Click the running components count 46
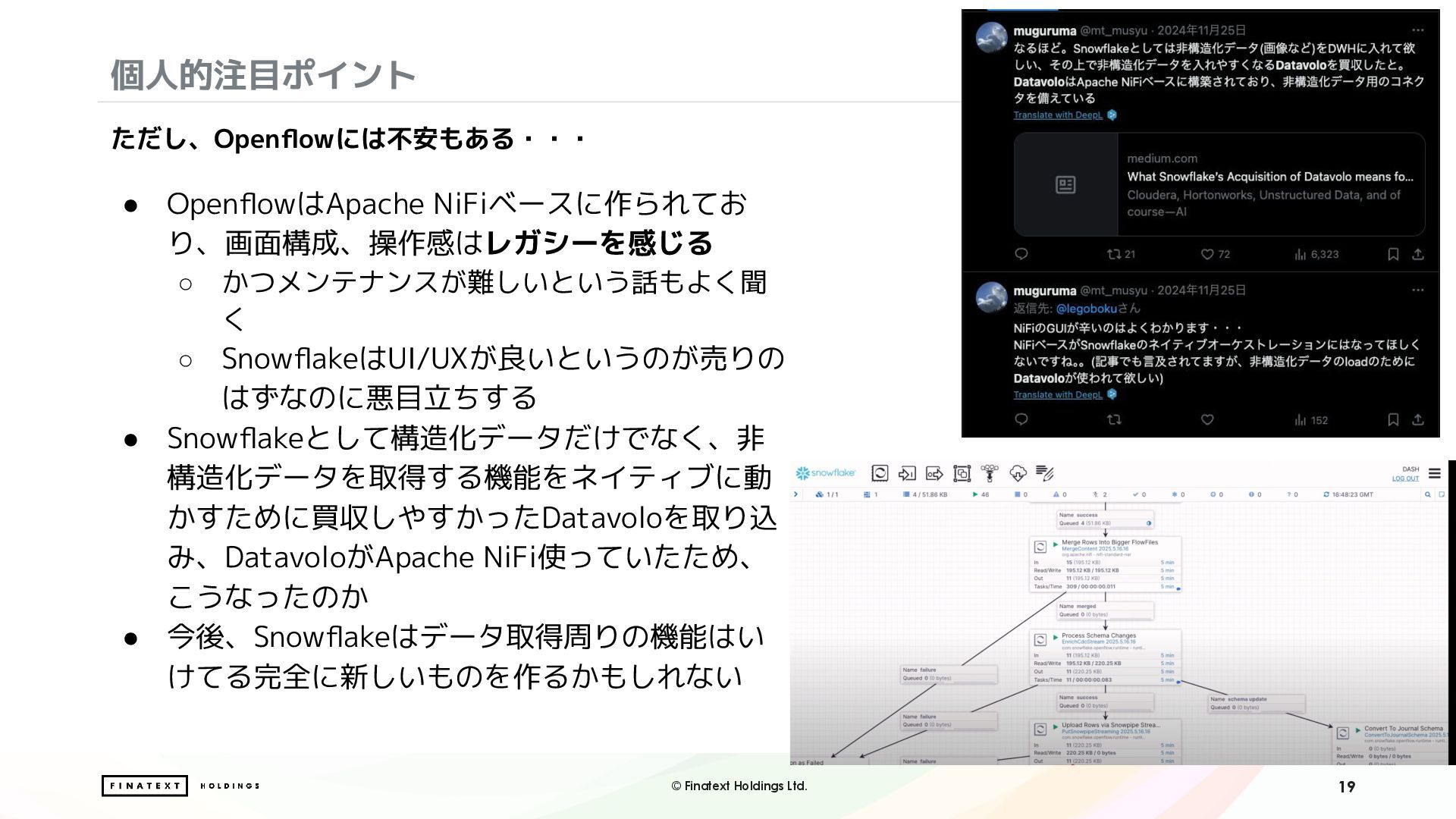 tap(981, 494)
